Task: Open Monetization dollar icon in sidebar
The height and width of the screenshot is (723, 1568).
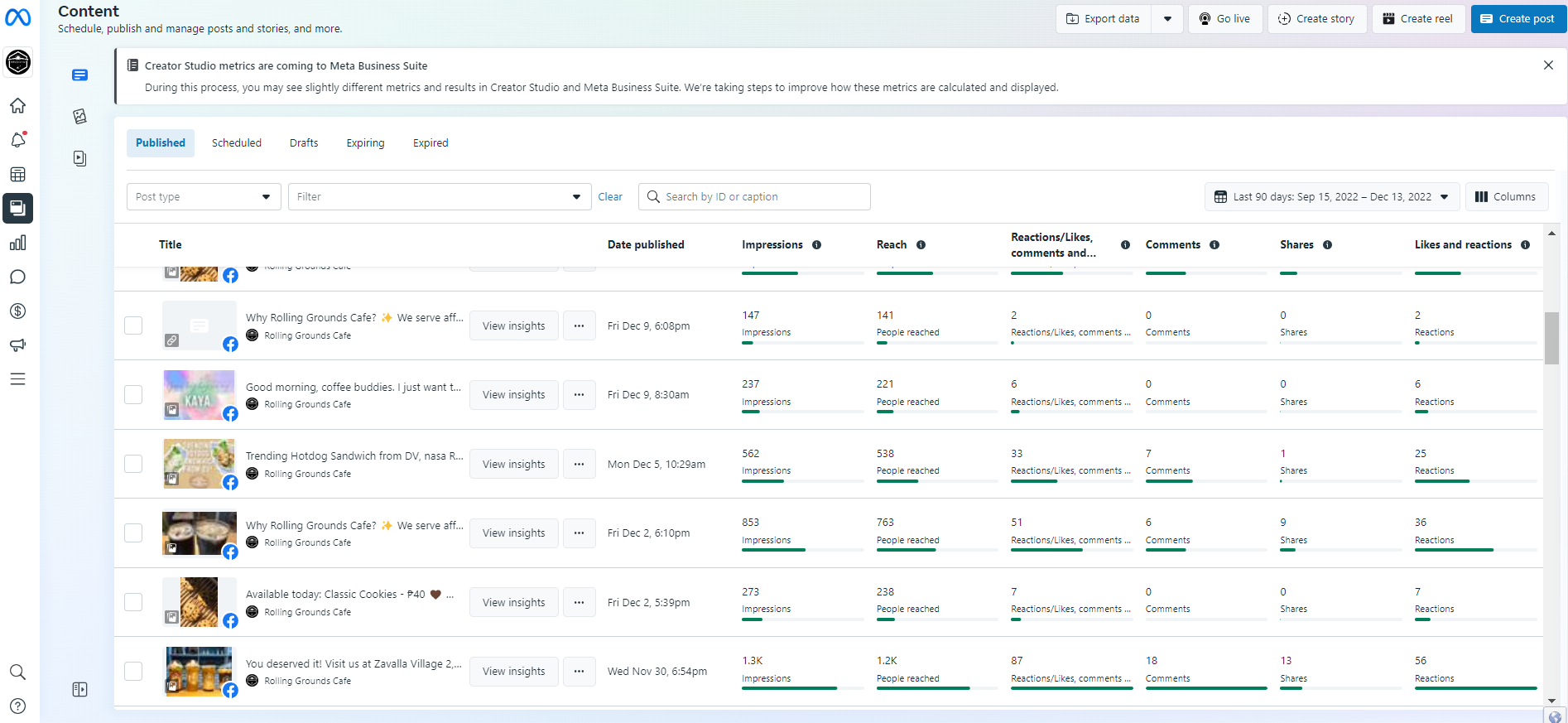Action: tap(17, 311)
